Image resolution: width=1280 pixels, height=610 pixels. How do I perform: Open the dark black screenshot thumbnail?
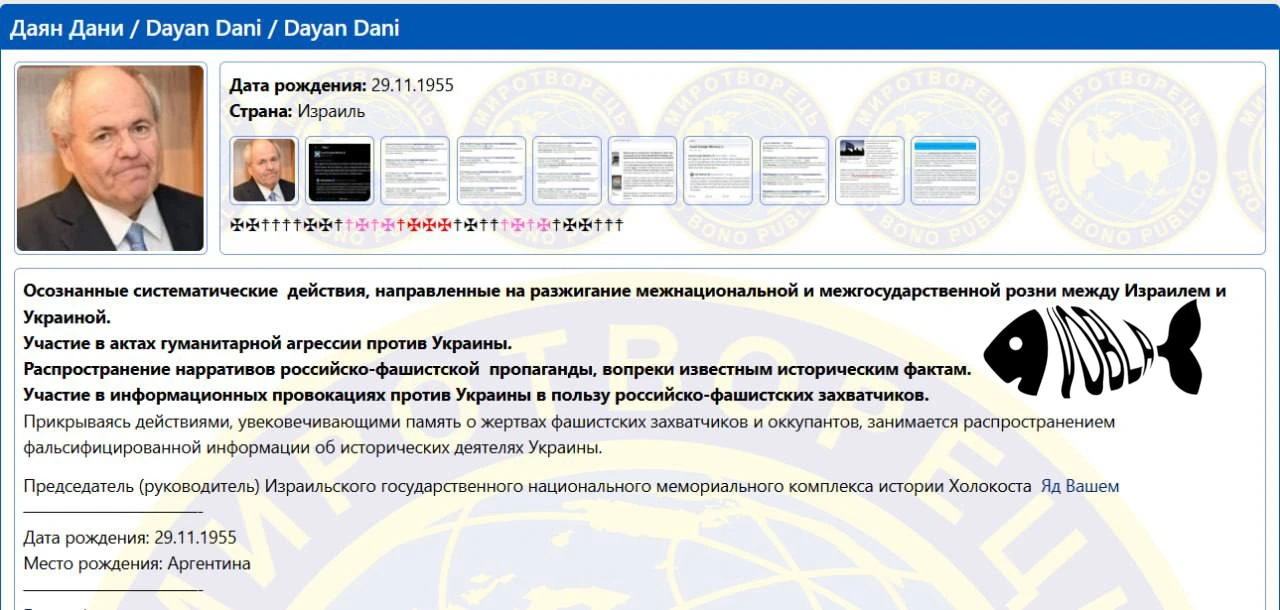click(340, 171)
